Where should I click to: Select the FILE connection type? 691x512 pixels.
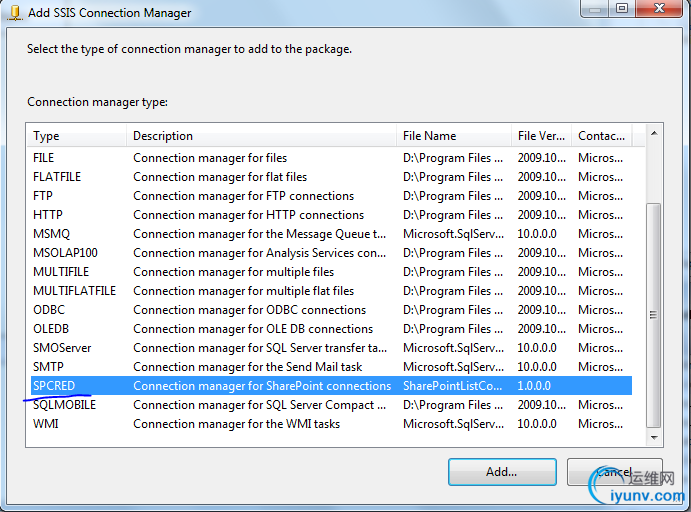[44, 158]
